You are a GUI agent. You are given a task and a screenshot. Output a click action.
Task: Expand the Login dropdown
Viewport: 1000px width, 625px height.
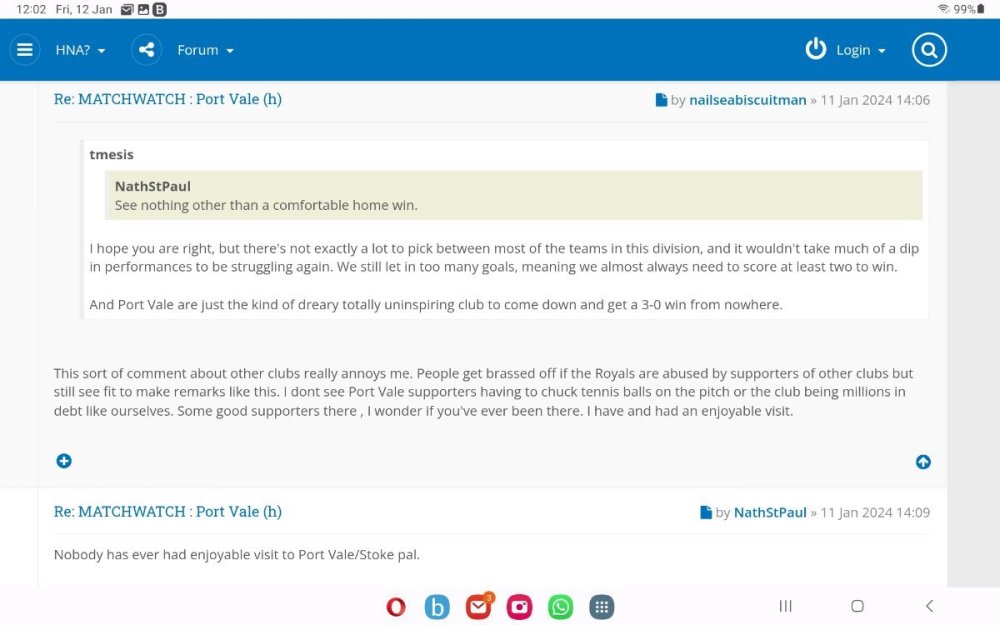[x=861, y=50]
